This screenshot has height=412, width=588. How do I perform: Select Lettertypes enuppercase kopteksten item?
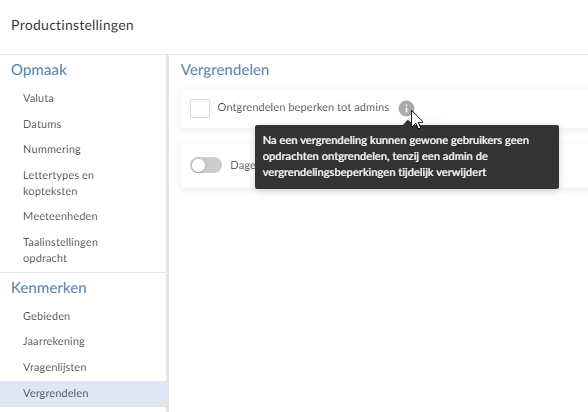(58, 183)
